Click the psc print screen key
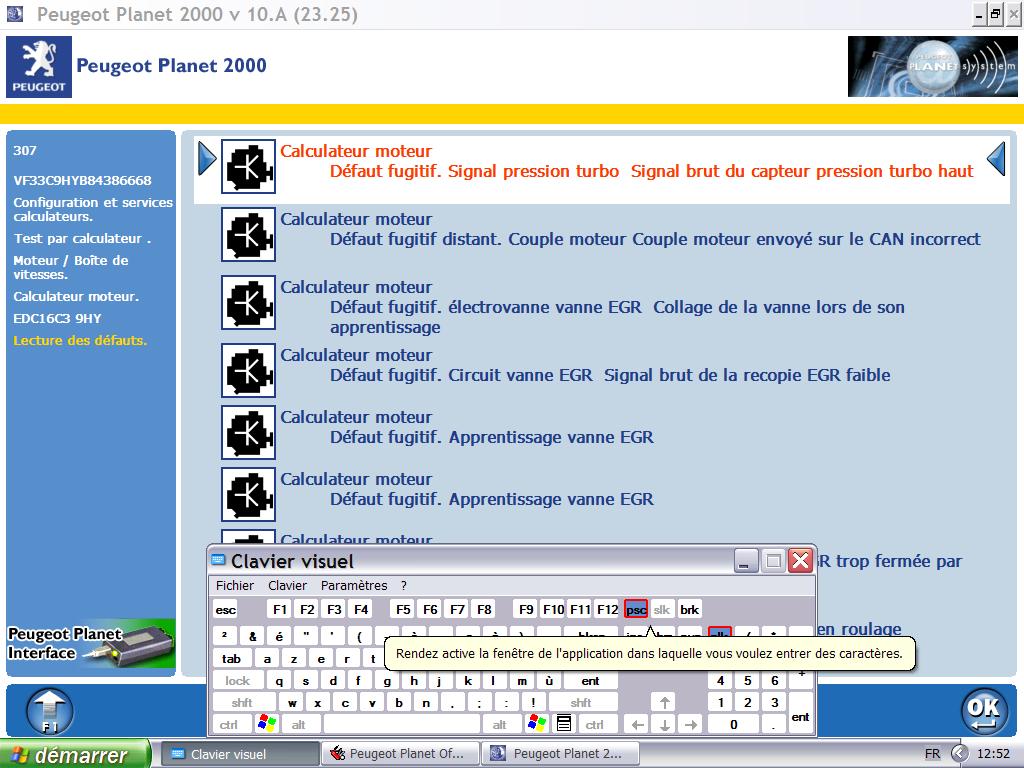This screenshot has width=1024, height=768. pyautogui.click(x=636, y=610)
